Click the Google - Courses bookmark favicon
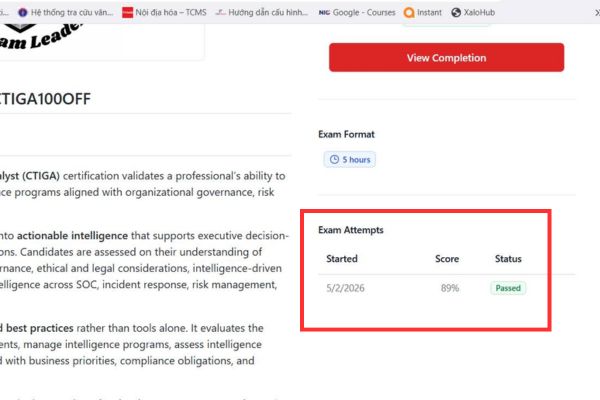Screen dimensions: 600x400 (x=324, y=12)
